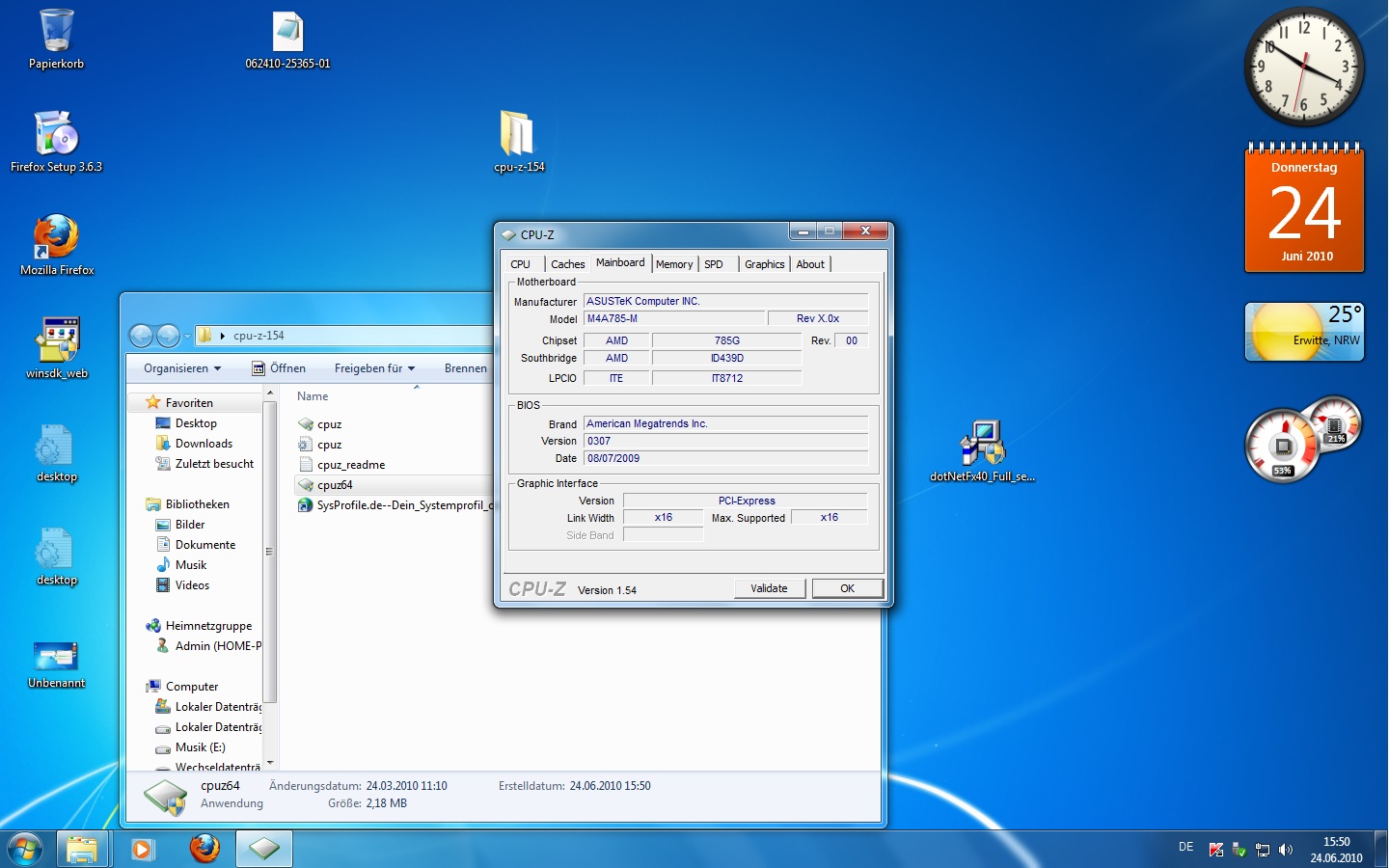Image resolution: width=1389 pixels, height=868 pixels.
Task: Click the CPU meter gadget
Action: [x=1303, y=438]
